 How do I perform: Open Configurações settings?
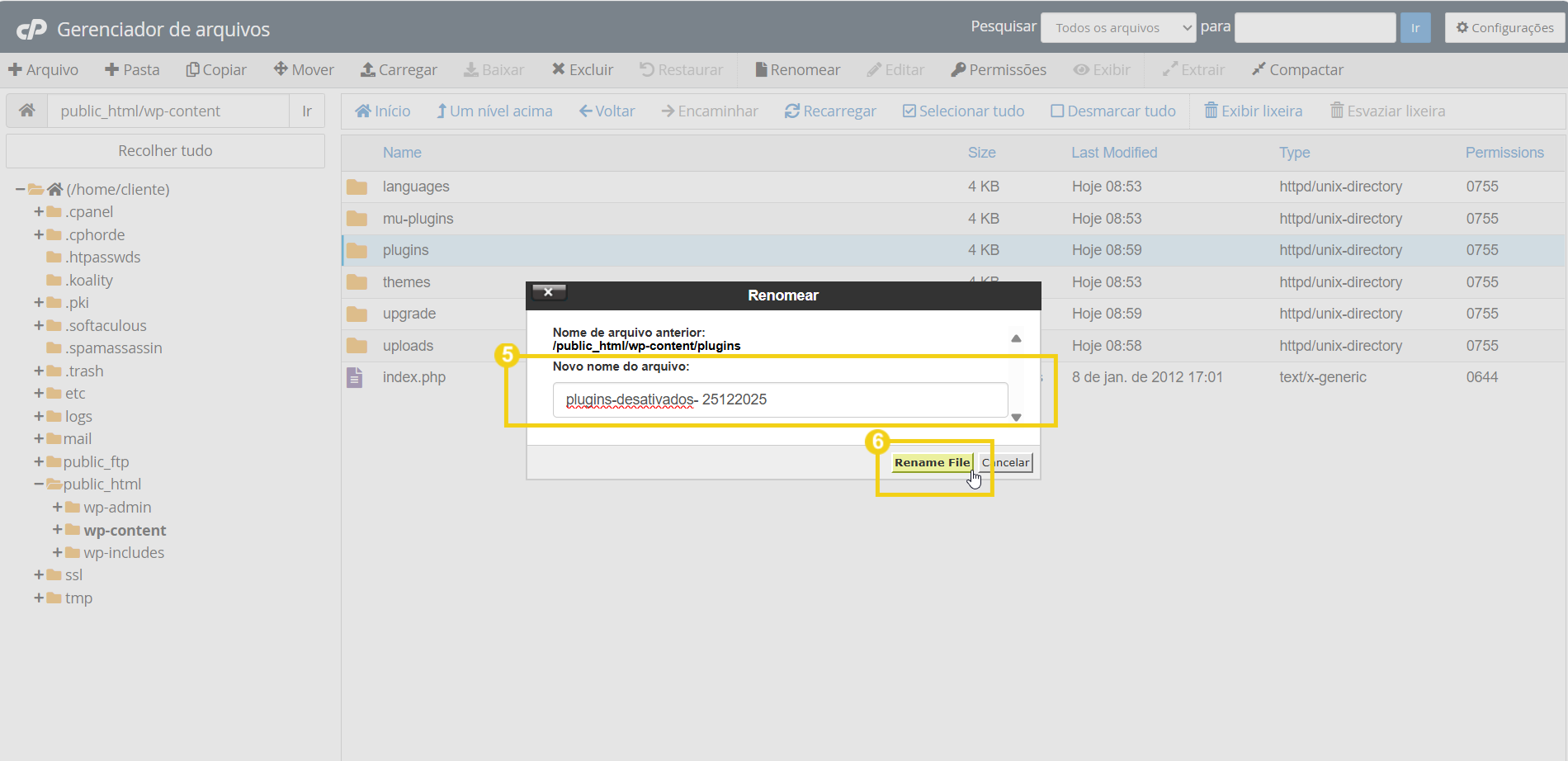[1505, 28]
